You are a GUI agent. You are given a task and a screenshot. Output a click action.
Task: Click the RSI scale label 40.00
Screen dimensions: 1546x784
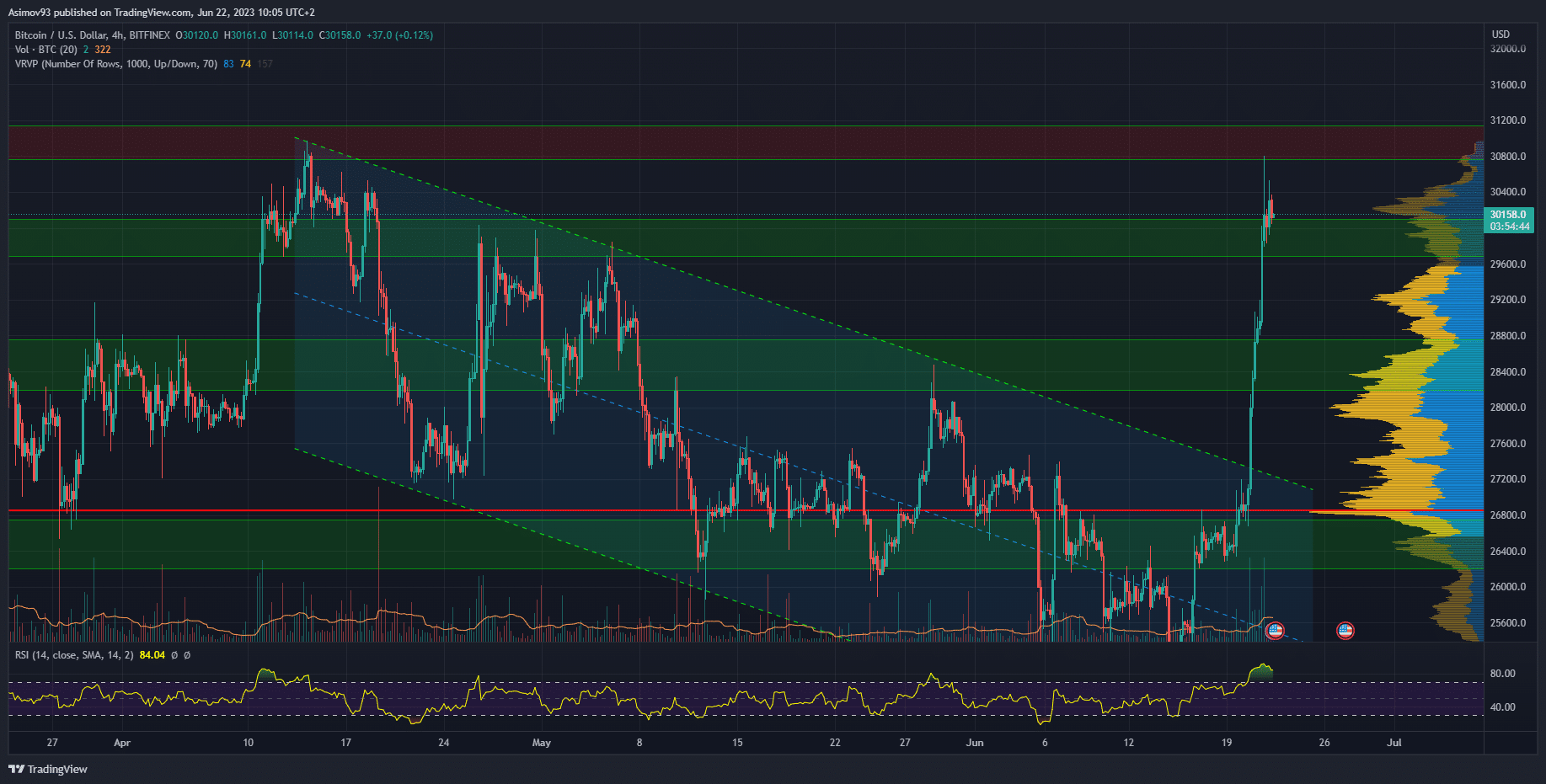pyautogui.click(x=1503, y=707)
